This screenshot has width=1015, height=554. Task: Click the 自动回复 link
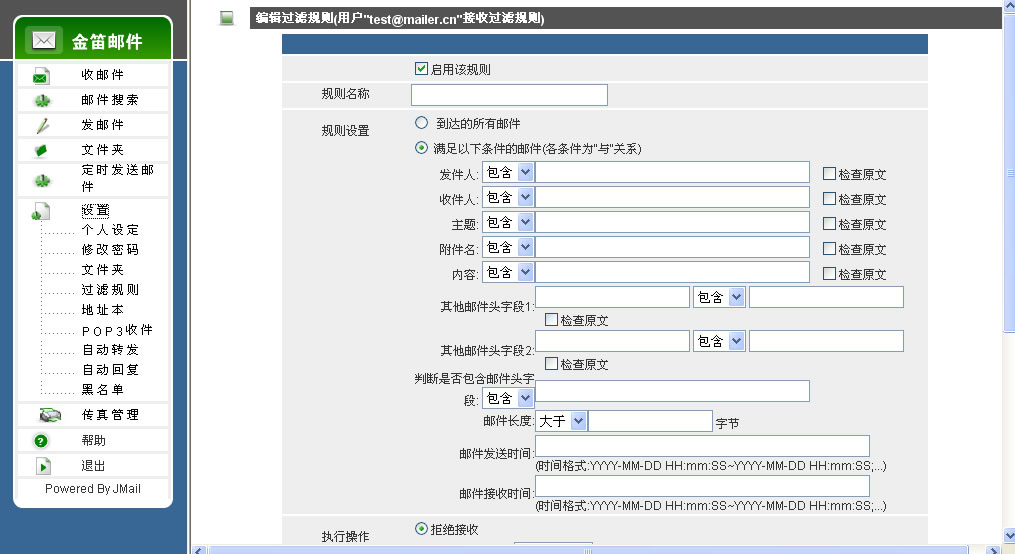point(110,370)
